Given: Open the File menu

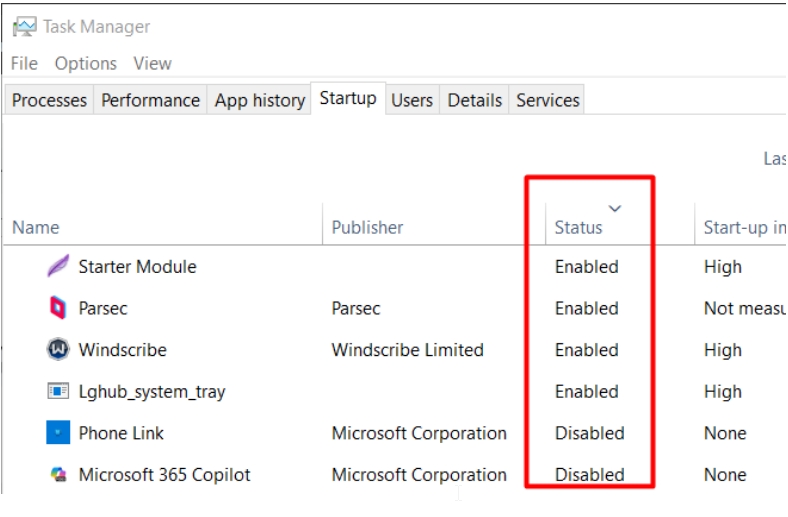Looking at the screenshot, I should 24,63.
